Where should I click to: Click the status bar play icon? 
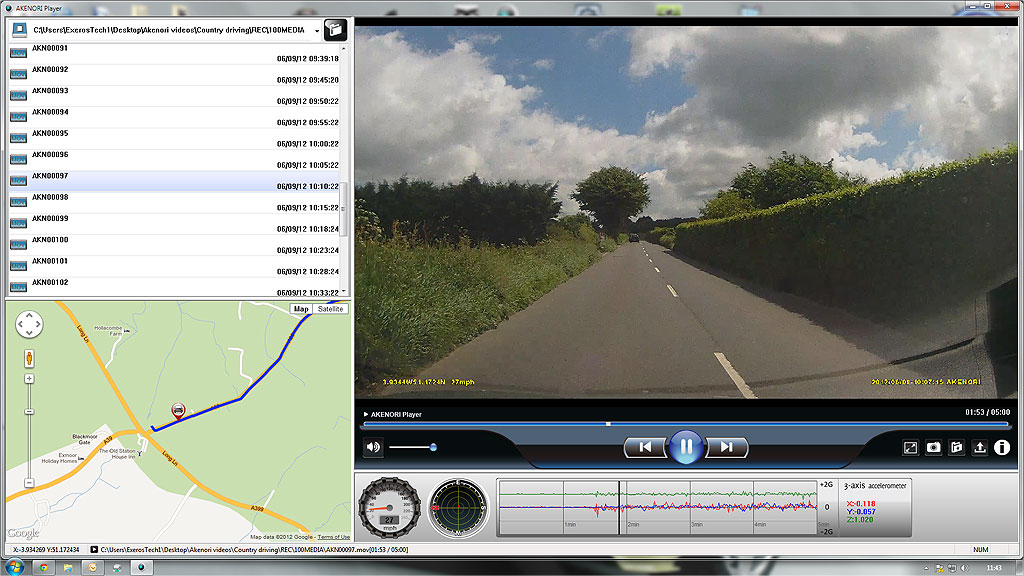[x=94, y=550]
